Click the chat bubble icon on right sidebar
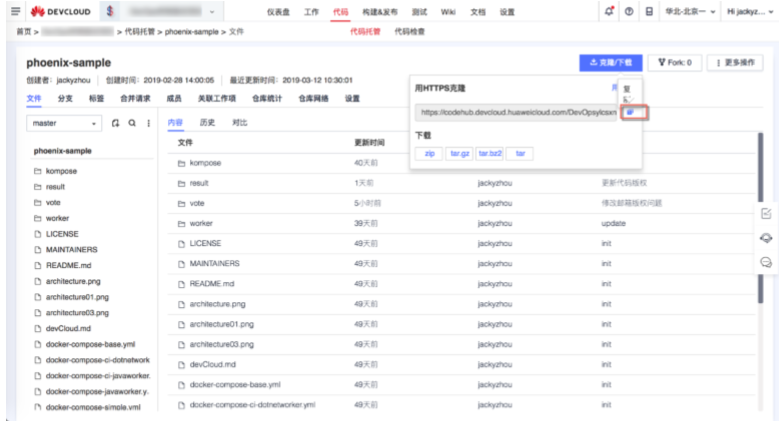Screen dimensions: 779x421 point(766,262)
